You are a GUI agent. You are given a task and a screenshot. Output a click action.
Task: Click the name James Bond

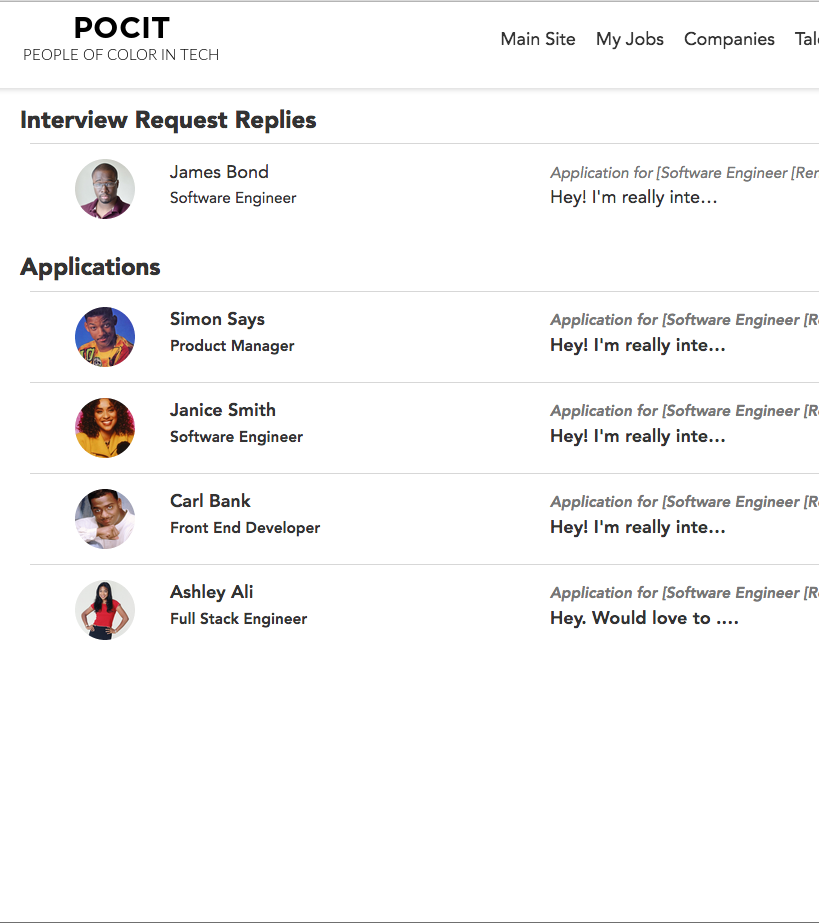pyautogui.click(x=219, y=172)
